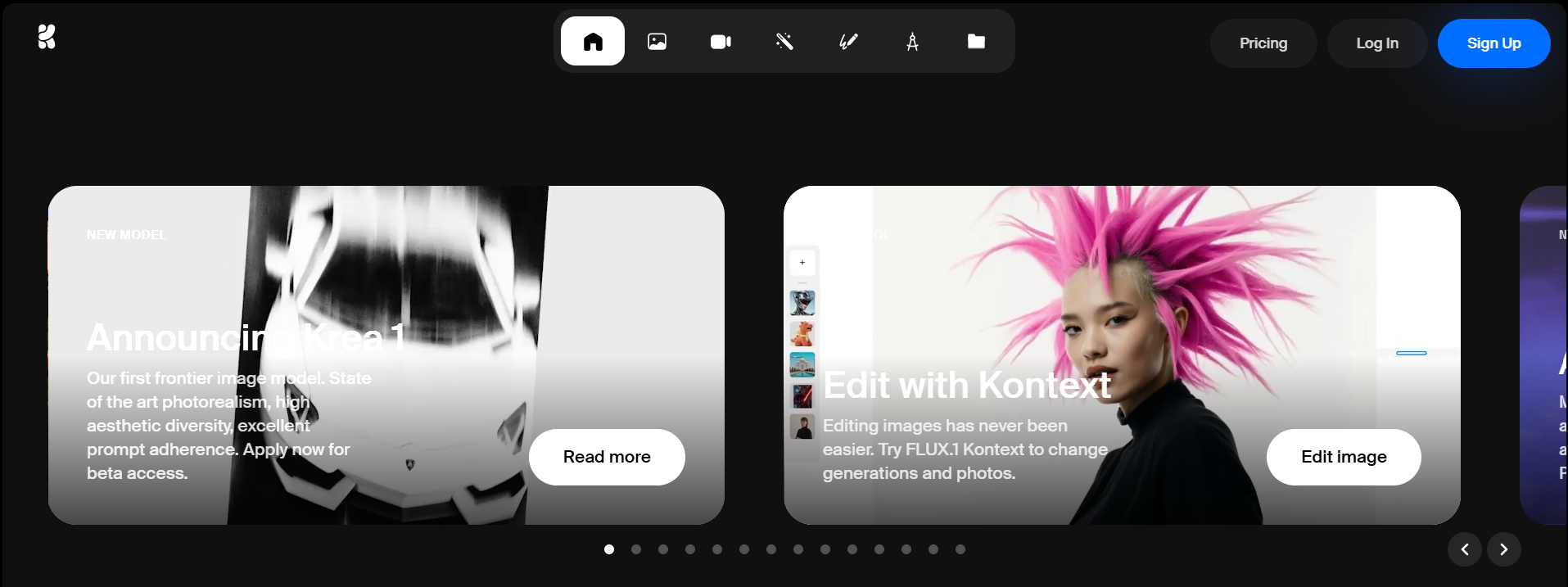Click the blue Sign Up button
The height and width of the screenshot is (587, 1568).
click(1493, 43)
